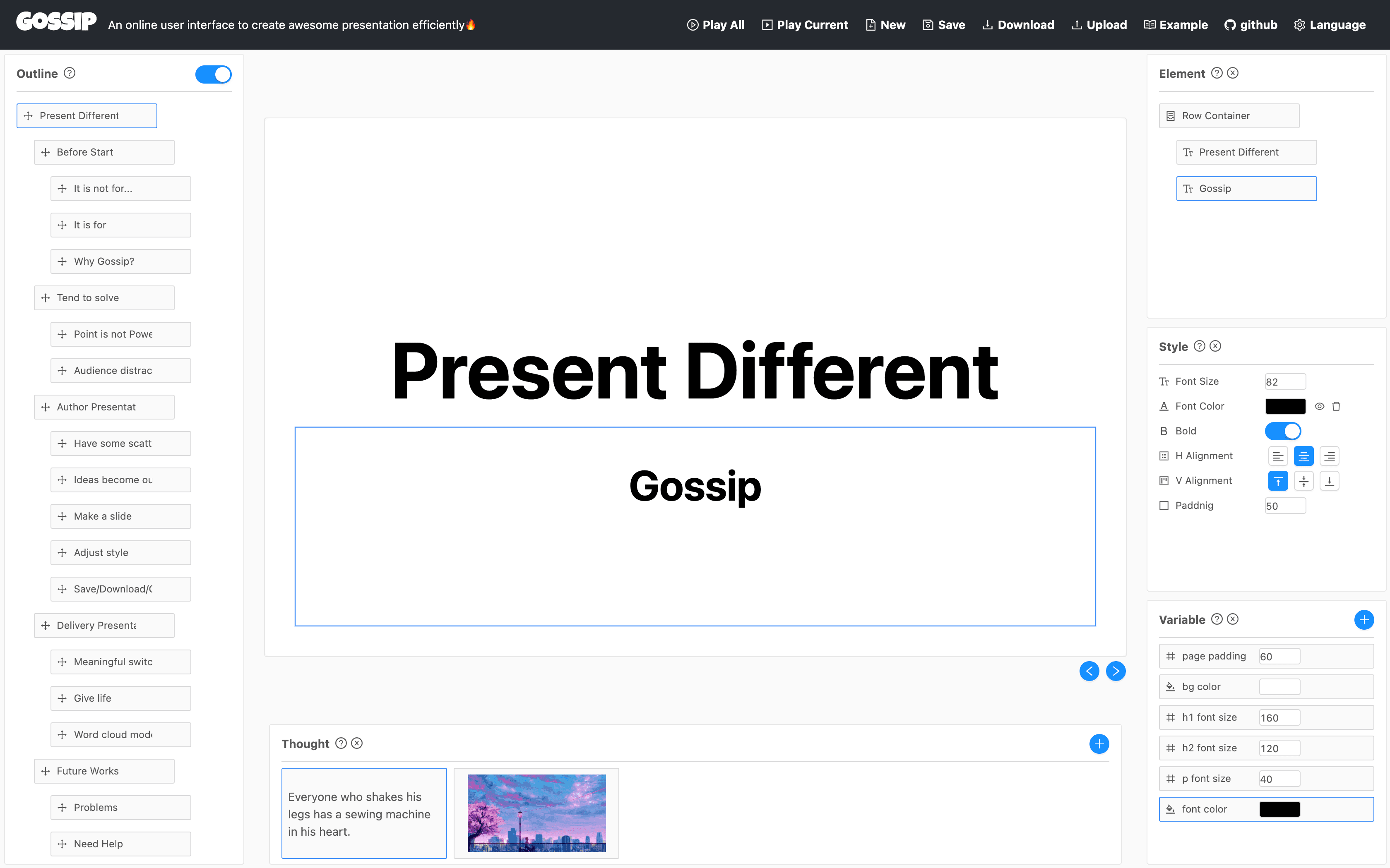The height and width of the screenshot is (868, 1390).
Task: Toggle font color visibility with eye icon
Action: [x=1319, y=406]
